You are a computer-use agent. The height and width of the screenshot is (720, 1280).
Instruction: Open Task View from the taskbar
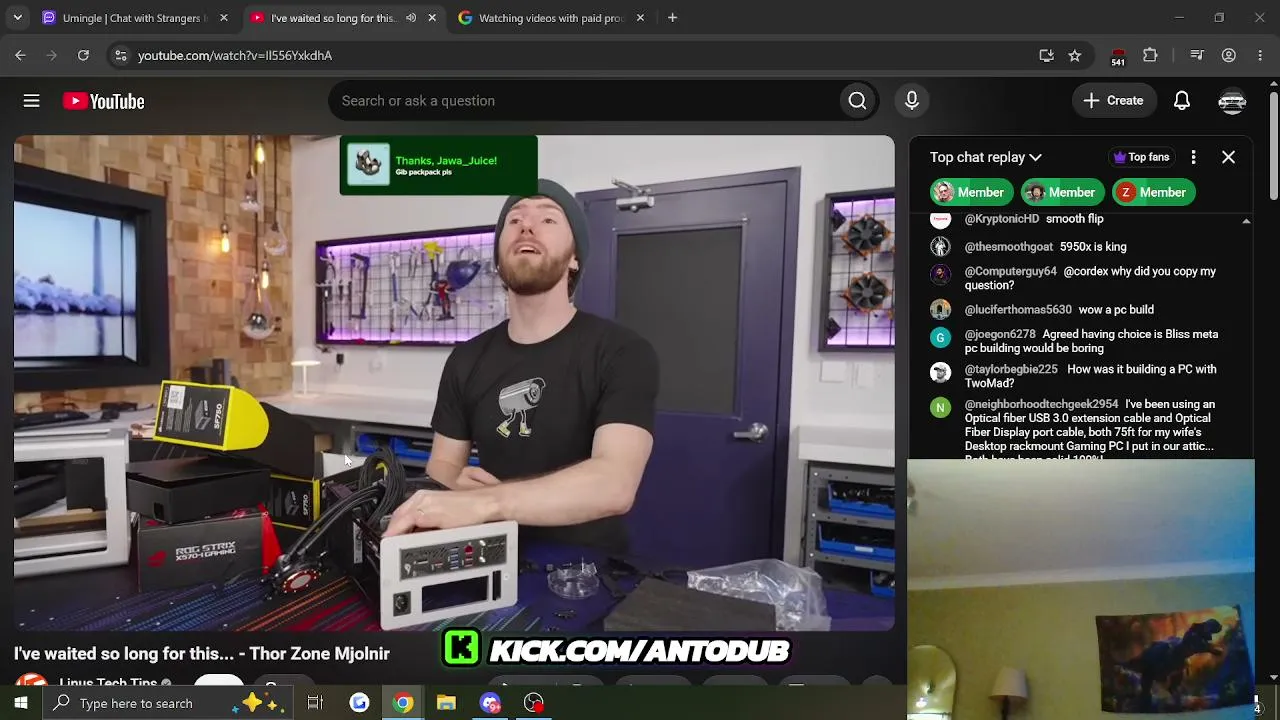[315, 703]
